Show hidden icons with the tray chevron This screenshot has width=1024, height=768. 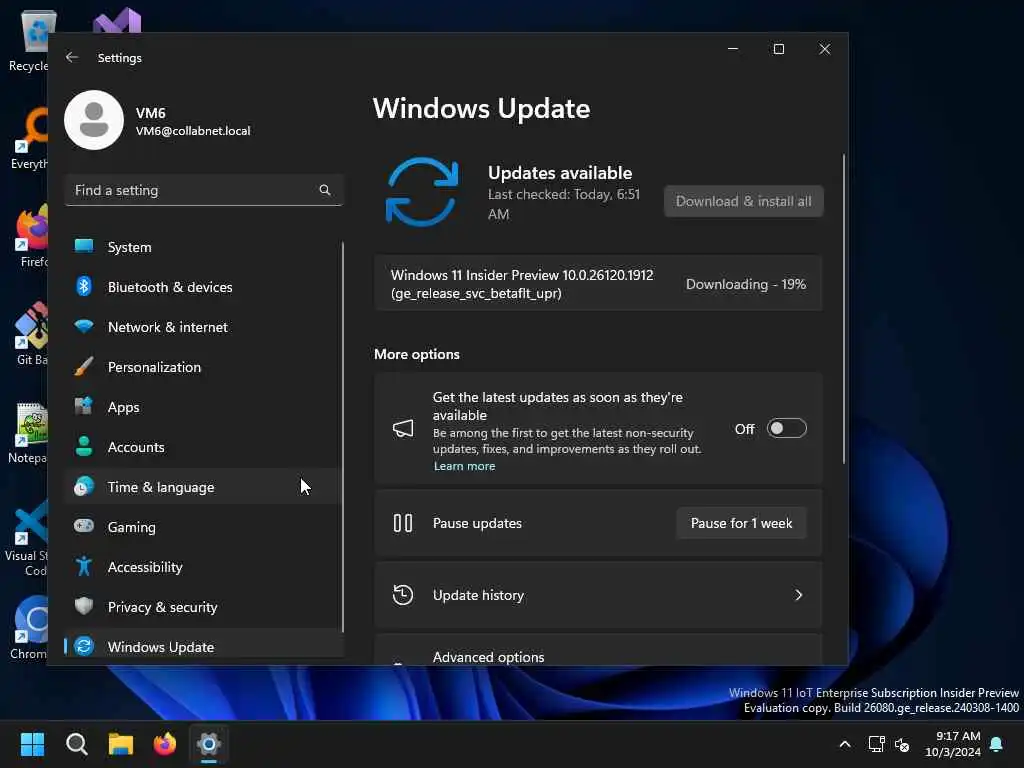844,744
